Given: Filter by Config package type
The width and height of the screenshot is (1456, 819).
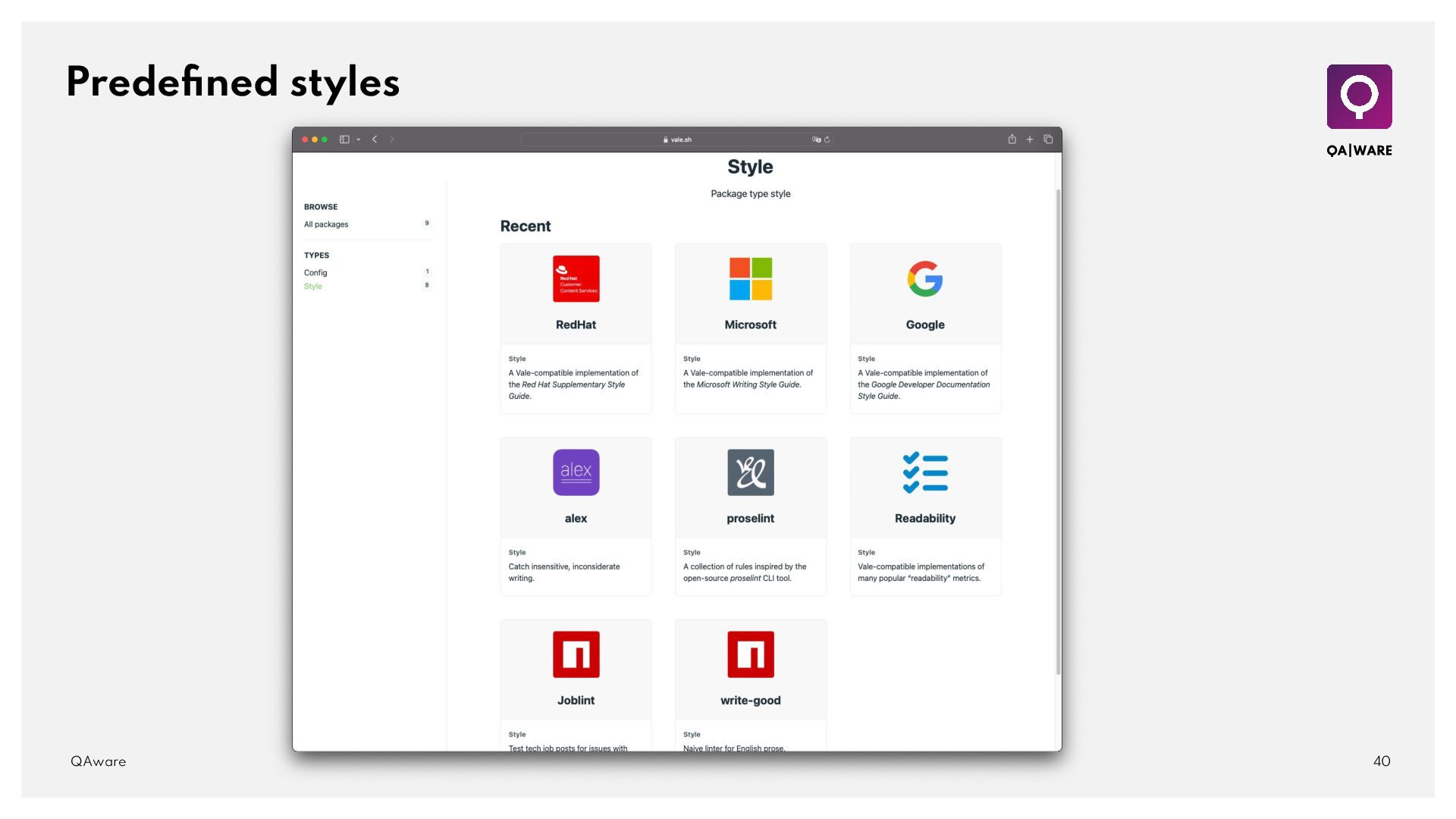Looking at the screenshot, I should click(315, 273).
